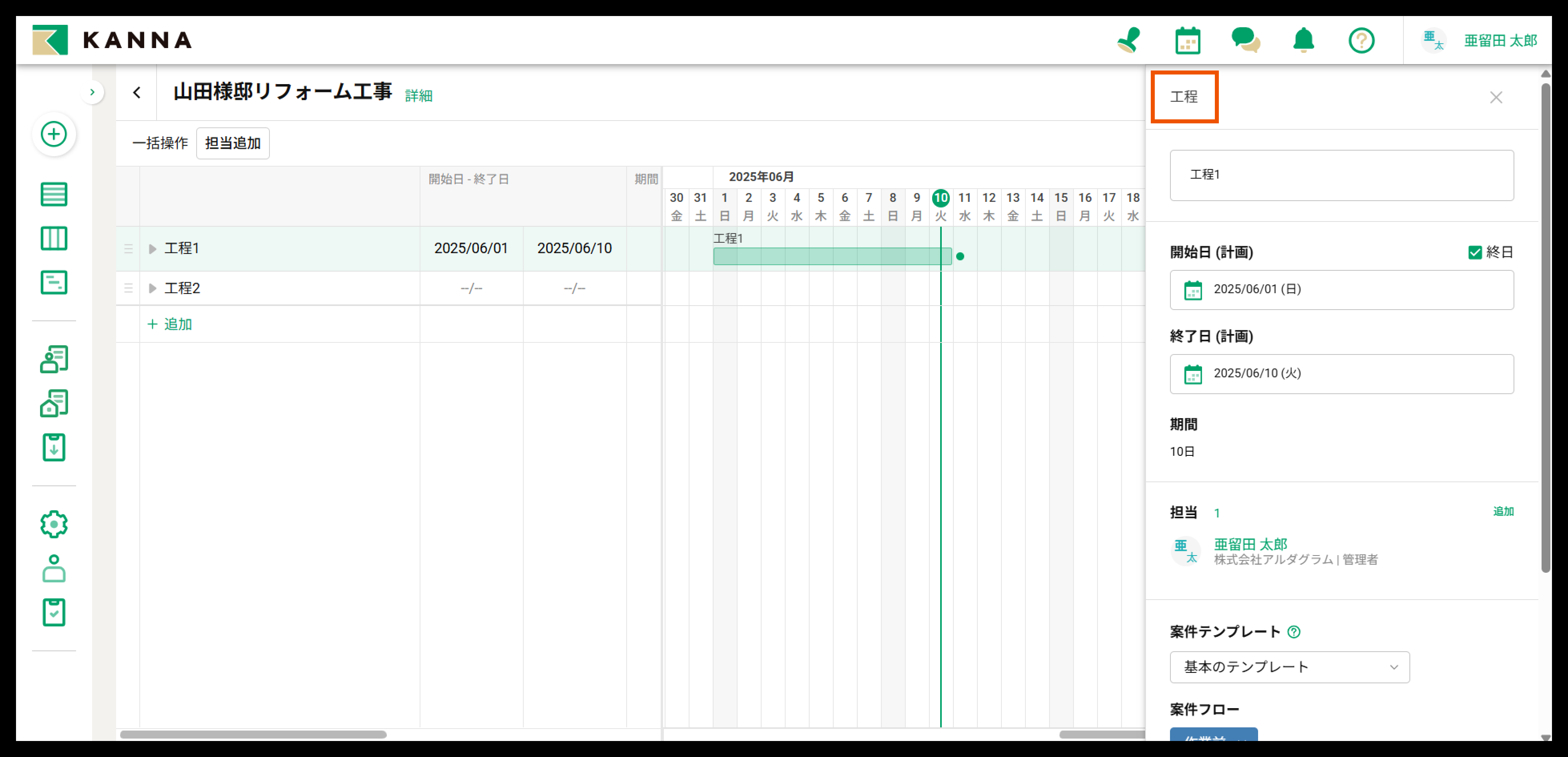Expand the 工程1 row triangle

152,248
